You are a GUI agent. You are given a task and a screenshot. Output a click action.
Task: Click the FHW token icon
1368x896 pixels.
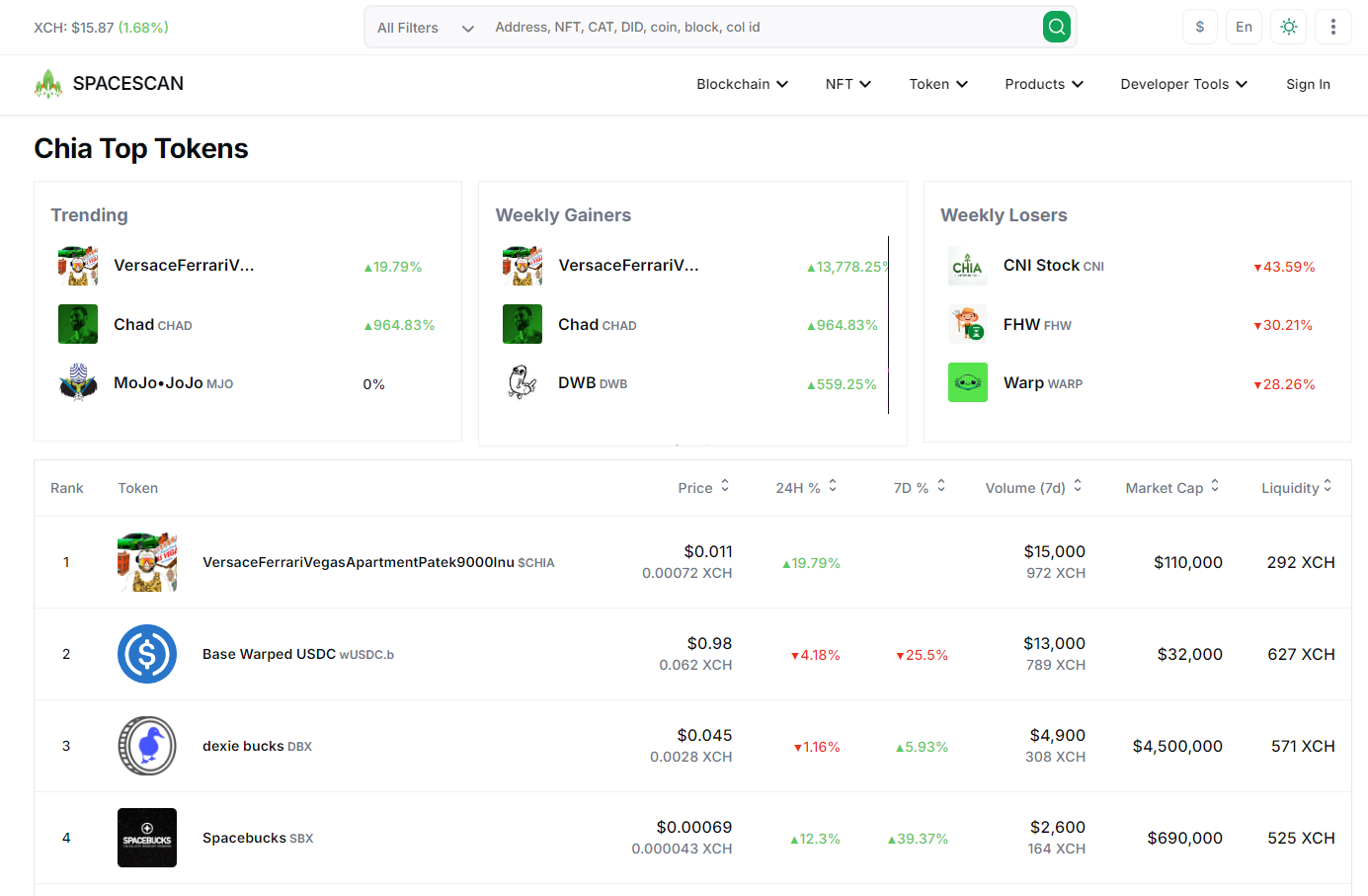[x=968, y=324]
